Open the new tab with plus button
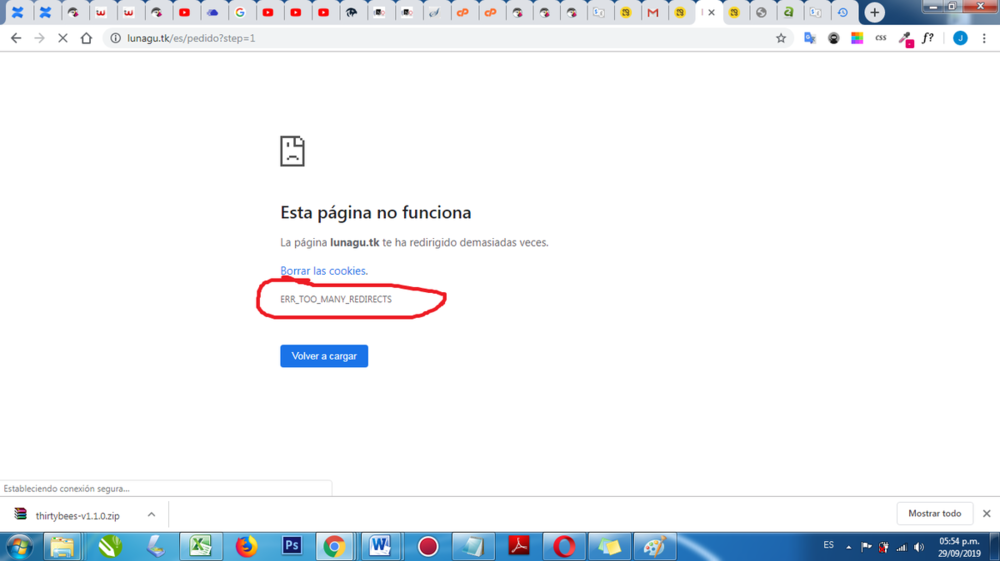1000x561 pixels. pos(875,13)
